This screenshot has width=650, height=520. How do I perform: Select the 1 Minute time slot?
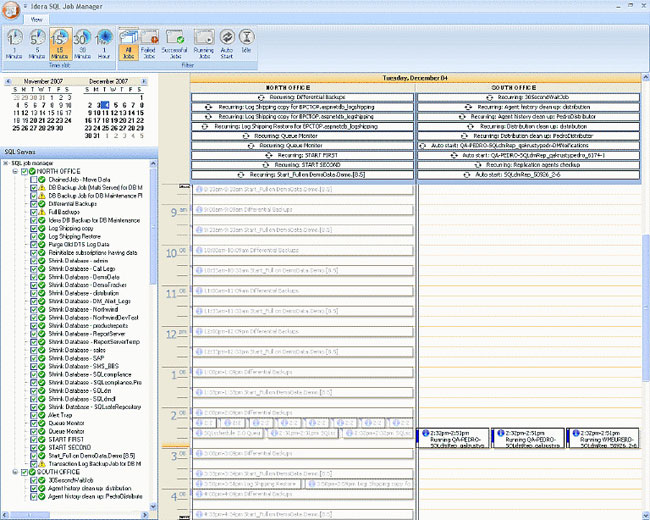[x=15, y=44]
